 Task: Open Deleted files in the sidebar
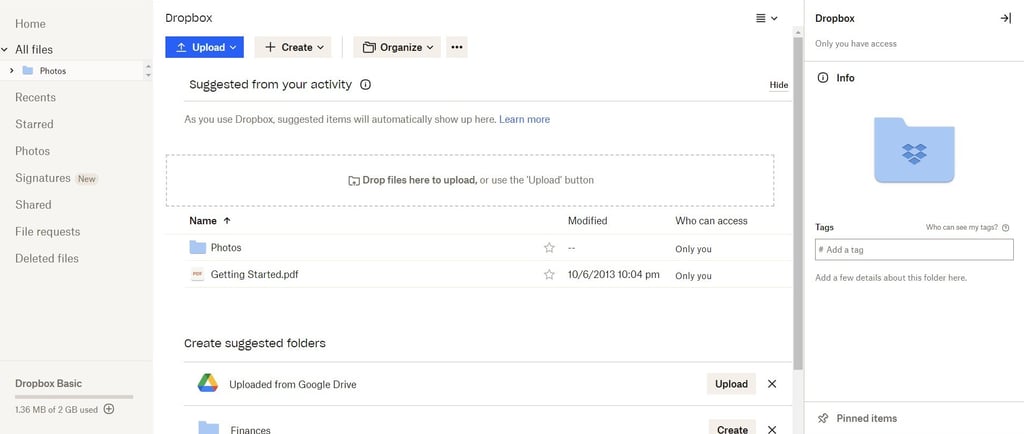tap(47, 258)
